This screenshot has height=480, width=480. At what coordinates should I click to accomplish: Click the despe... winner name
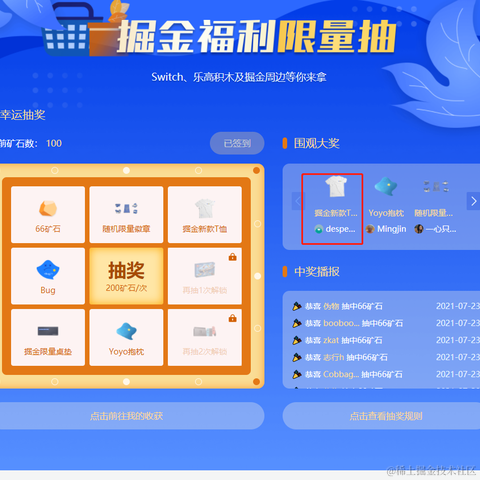coord(340,229)
